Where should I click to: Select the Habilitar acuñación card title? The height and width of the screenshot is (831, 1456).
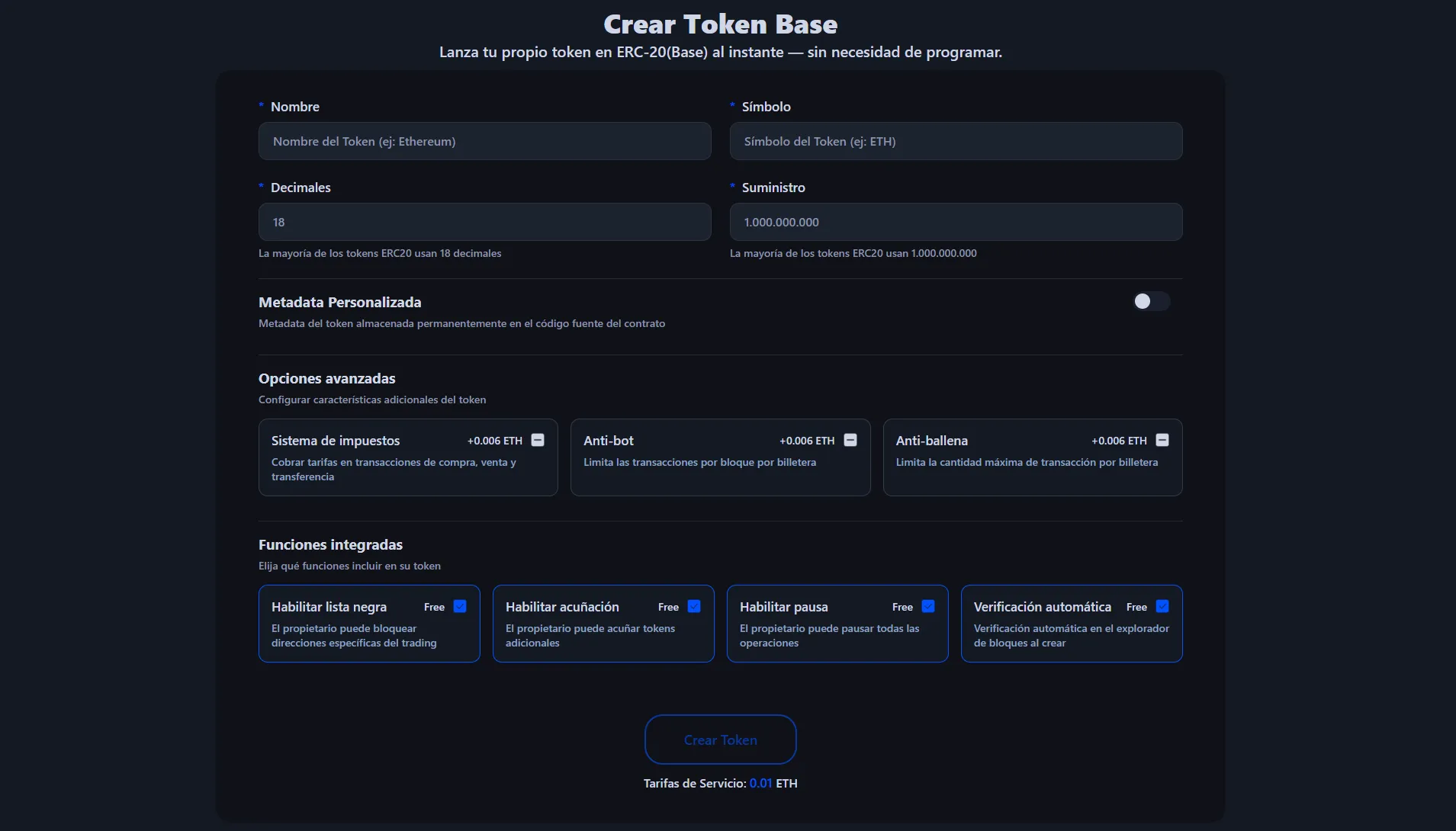(562, 607)
